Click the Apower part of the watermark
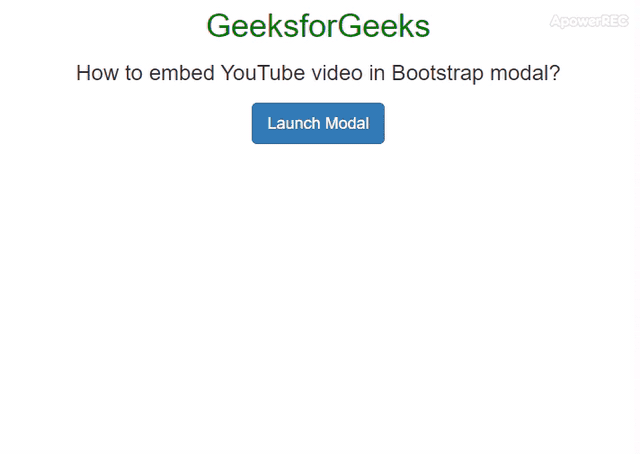The height and width of the screenshot is (454, 640). click(x=575, y=22)
